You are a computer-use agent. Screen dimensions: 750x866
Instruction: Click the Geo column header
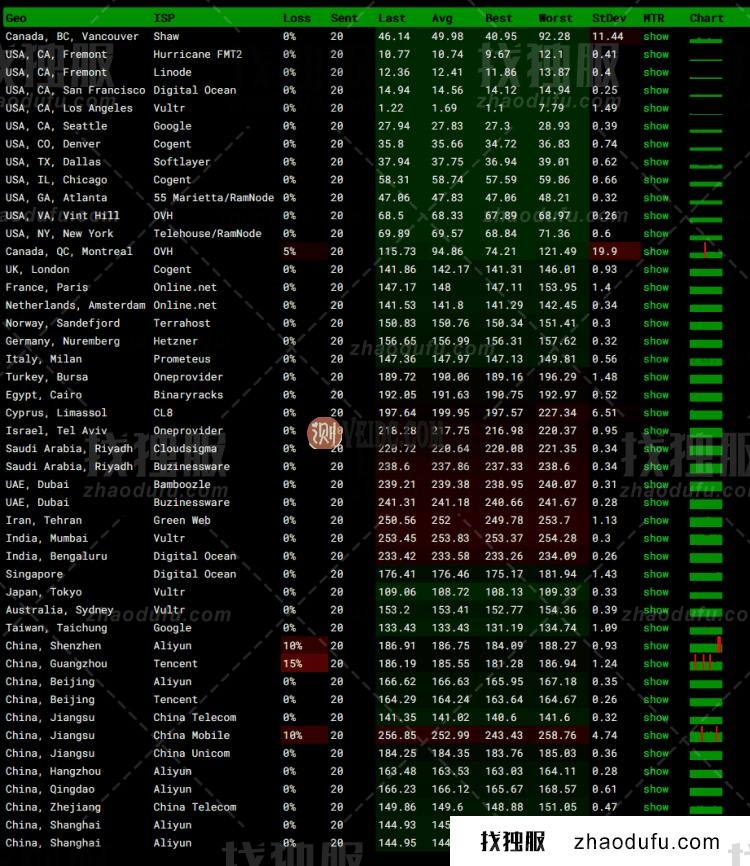(x=16, y=18)
